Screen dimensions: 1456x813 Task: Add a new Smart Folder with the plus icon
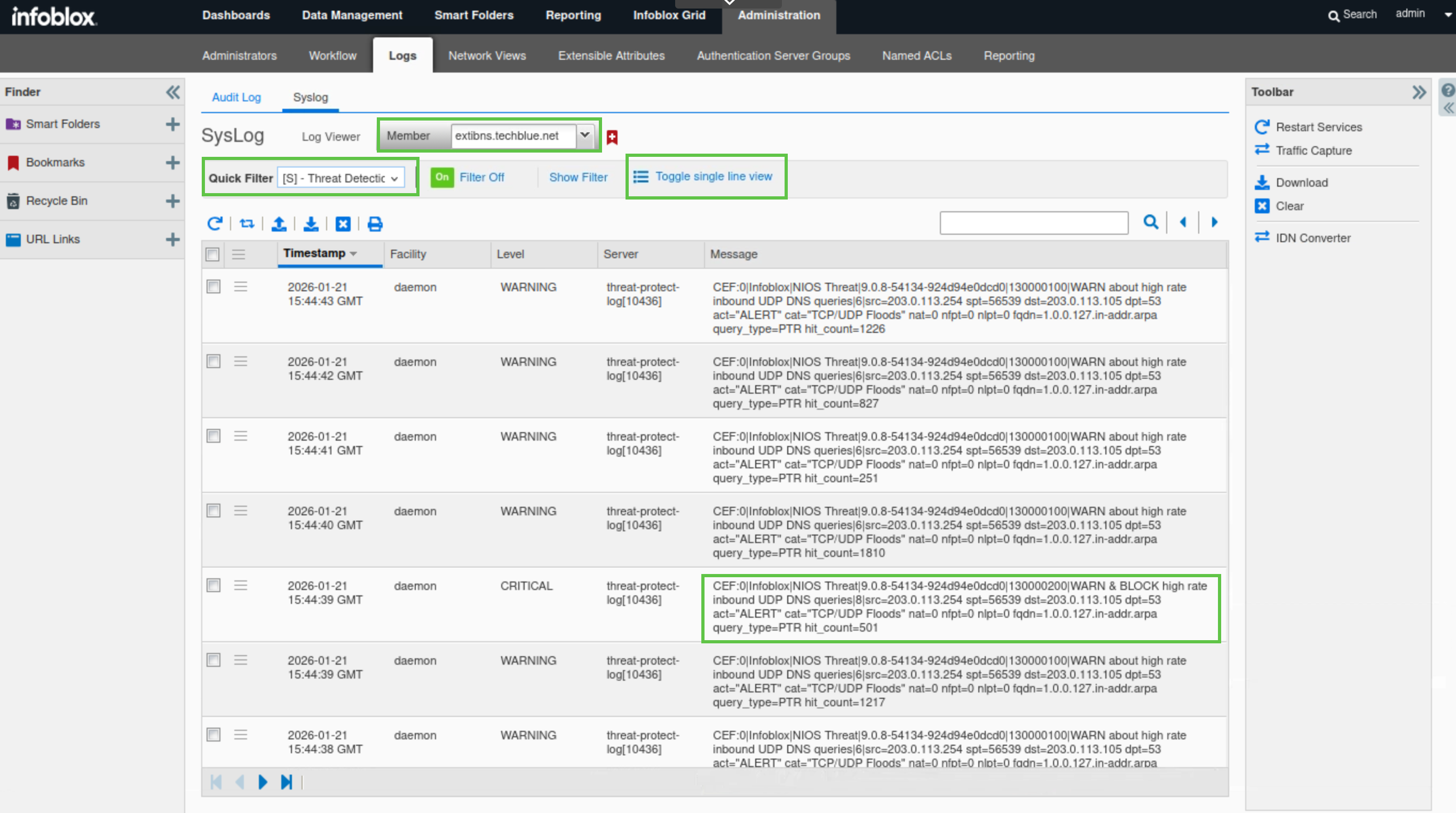pos(172,124)
